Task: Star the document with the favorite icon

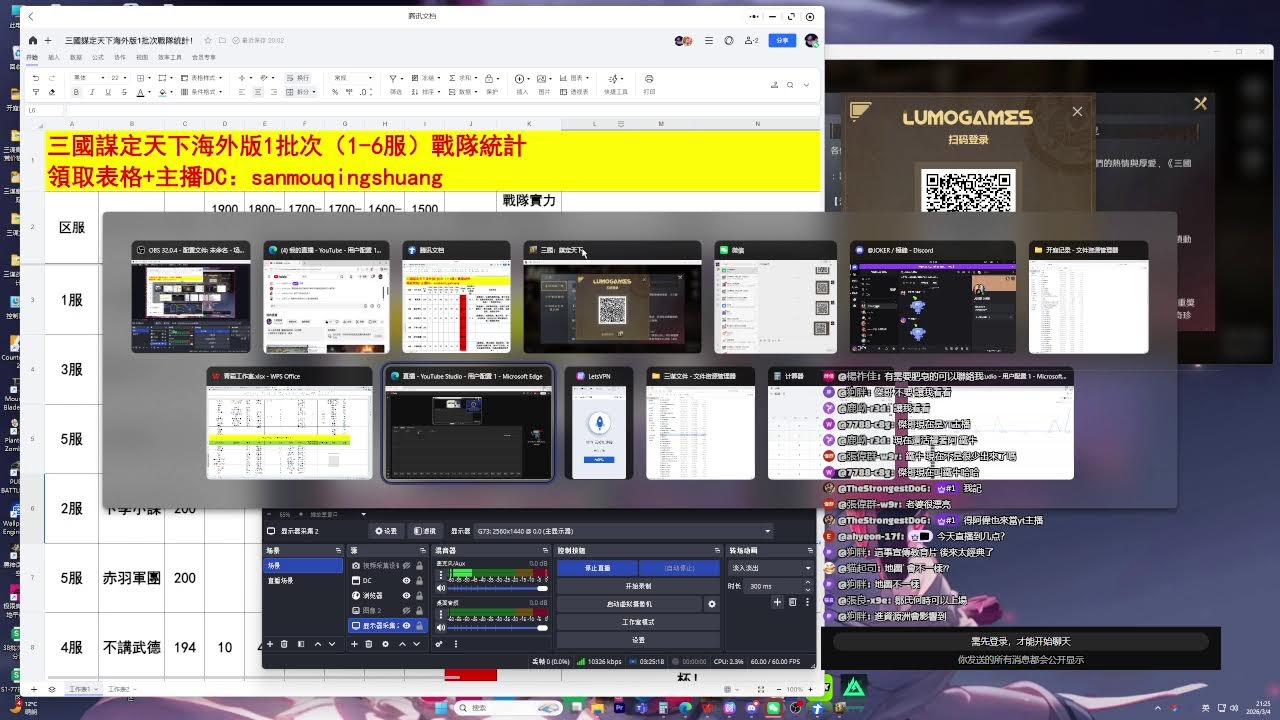Action: (207, 41)
